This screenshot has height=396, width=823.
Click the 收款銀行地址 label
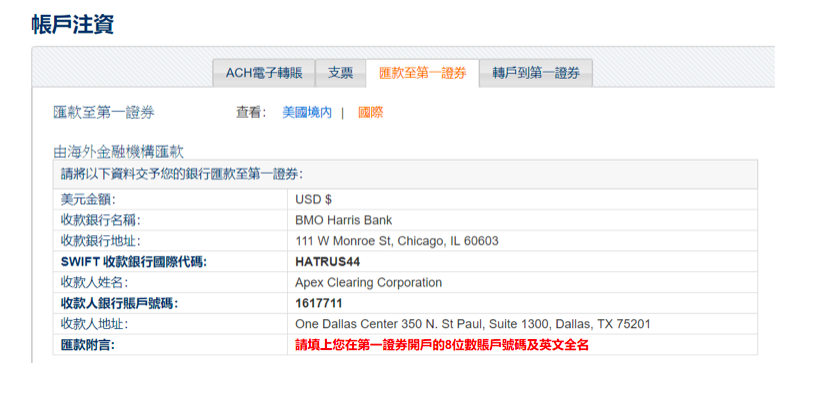pos(101,241)
